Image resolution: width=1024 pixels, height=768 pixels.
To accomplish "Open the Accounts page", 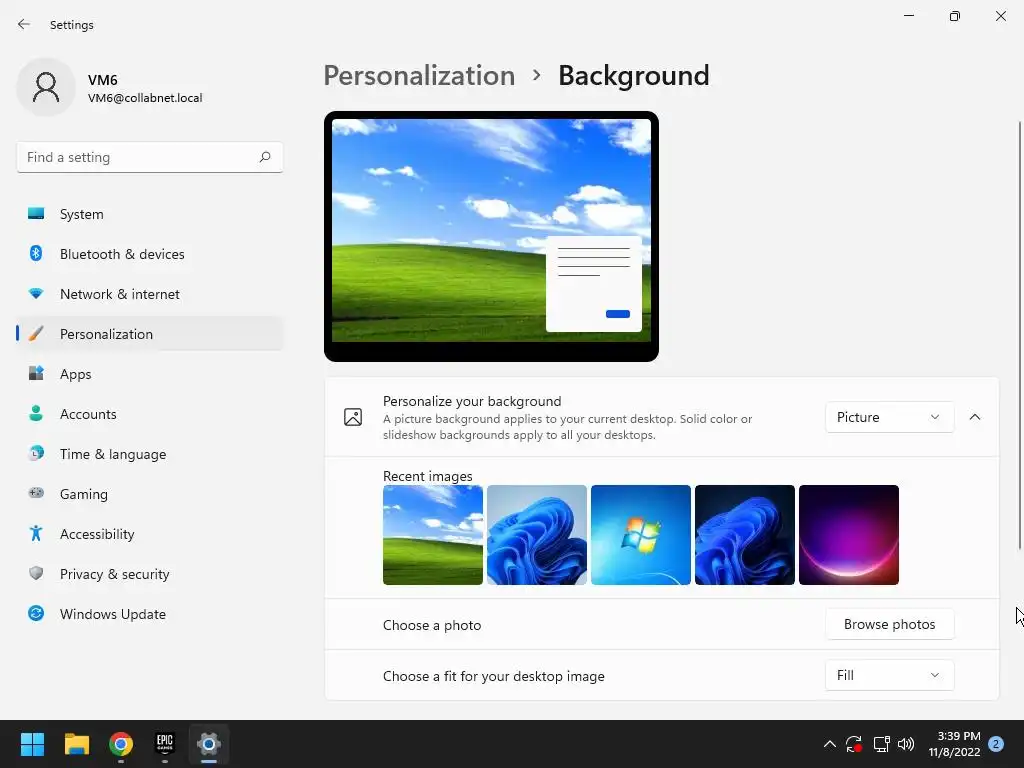I will tap(150, 414).
